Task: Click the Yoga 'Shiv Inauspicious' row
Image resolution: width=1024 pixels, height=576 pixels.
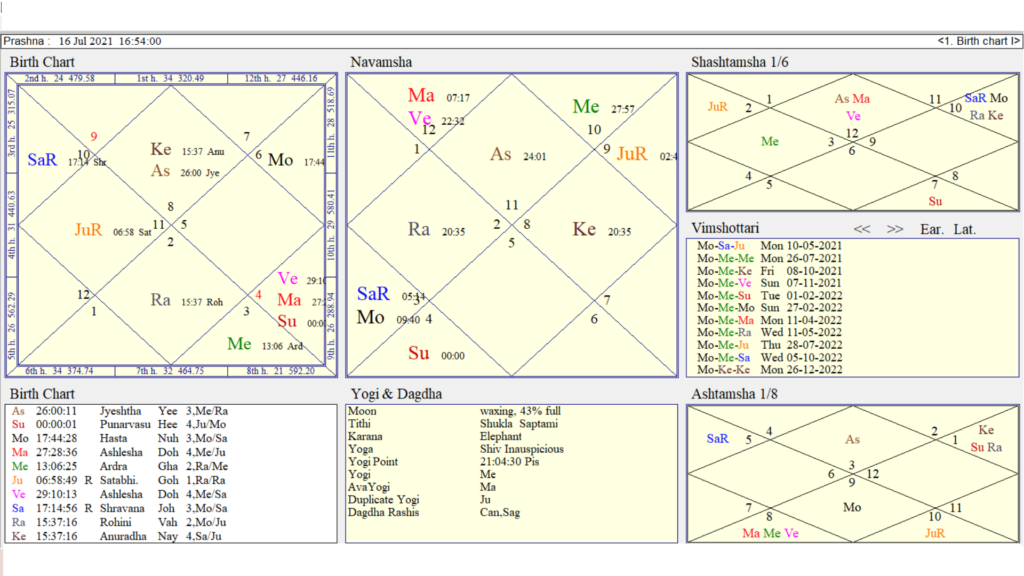Action: (x=456, y=449)
